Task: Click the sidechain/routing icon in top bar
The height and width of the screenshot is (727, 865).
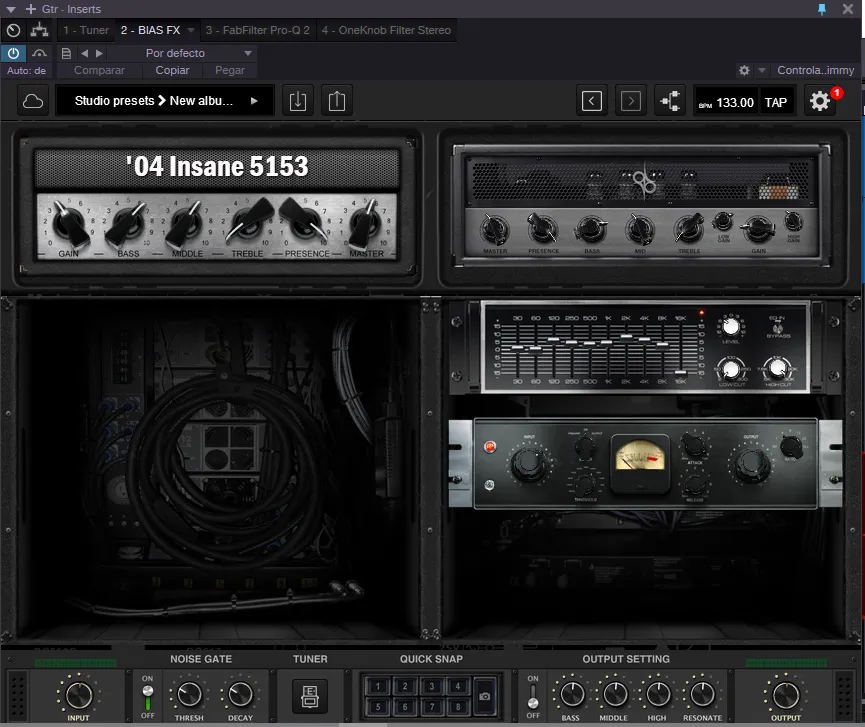Action: (39, 30)
